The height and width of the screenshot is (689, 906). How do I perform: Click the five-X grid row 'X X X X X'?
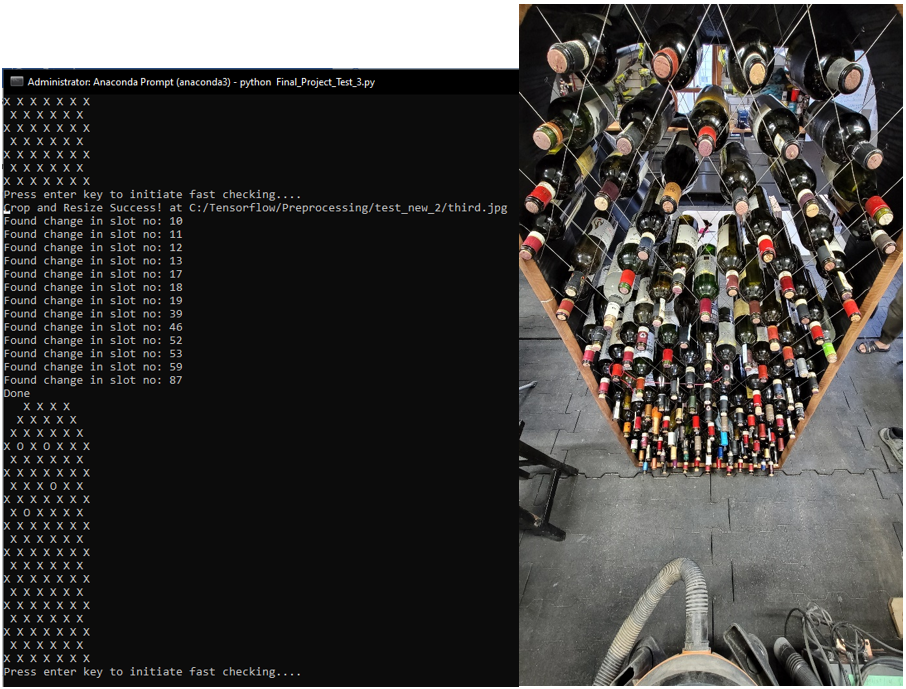click(x=47, y=420)
